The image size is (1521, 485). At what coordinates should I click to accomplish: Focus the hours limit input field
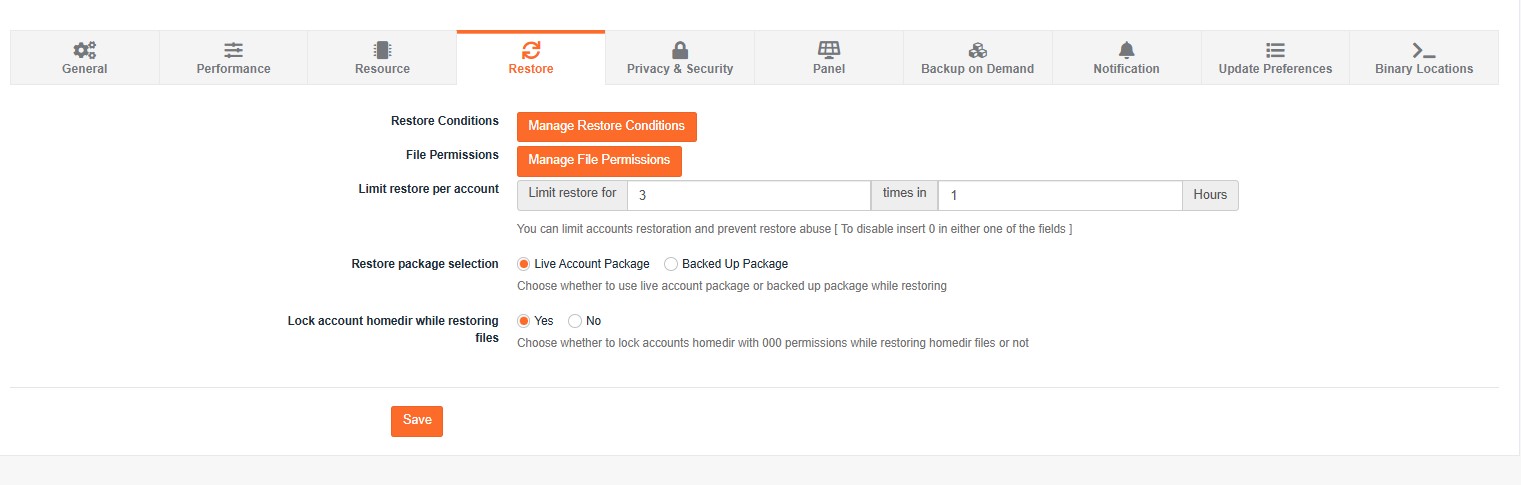point(1060,195)
